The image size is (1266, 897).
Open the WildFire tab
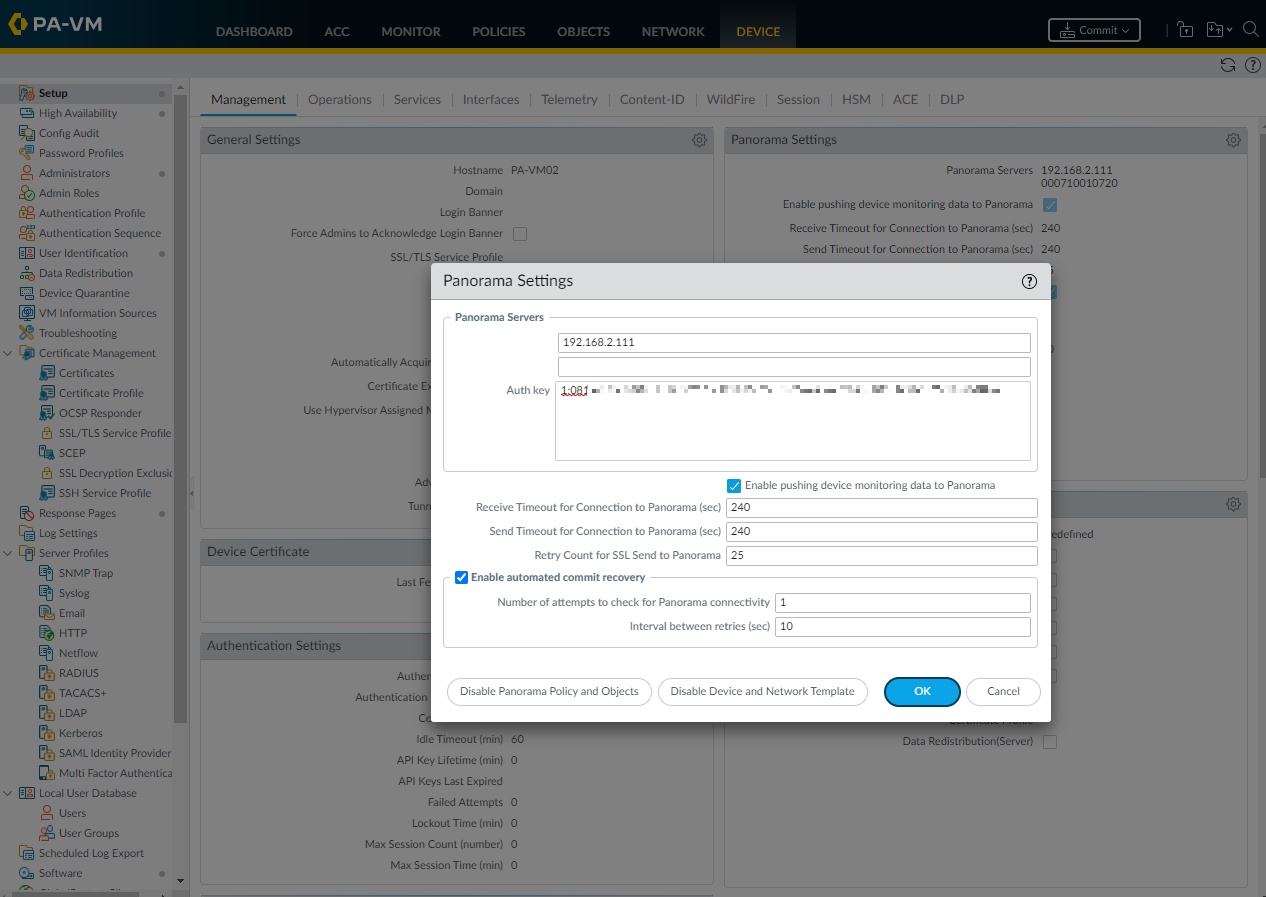point(731,100)
